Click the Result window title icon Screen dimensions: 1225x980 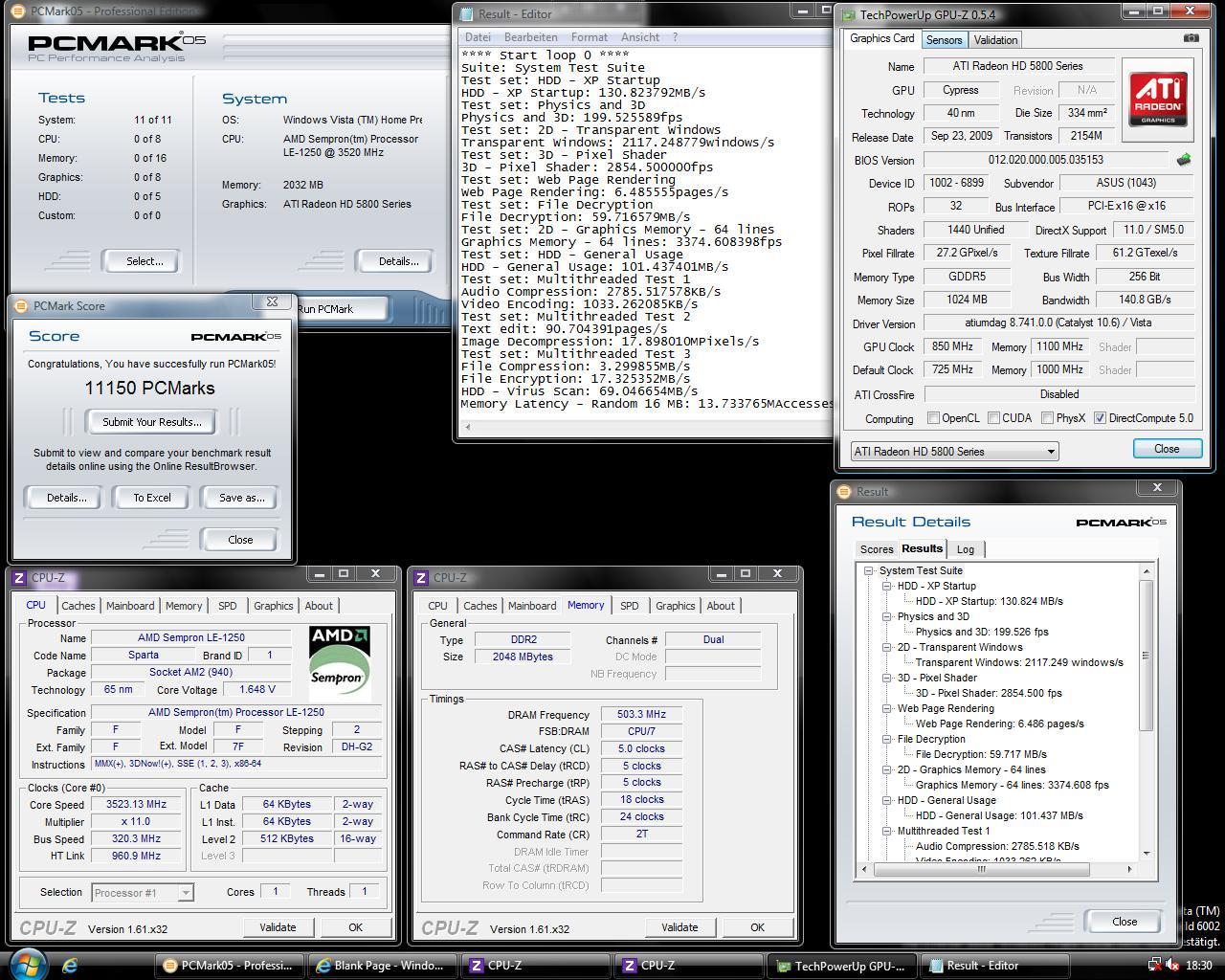pyautogui.click(x=844, y=491)
